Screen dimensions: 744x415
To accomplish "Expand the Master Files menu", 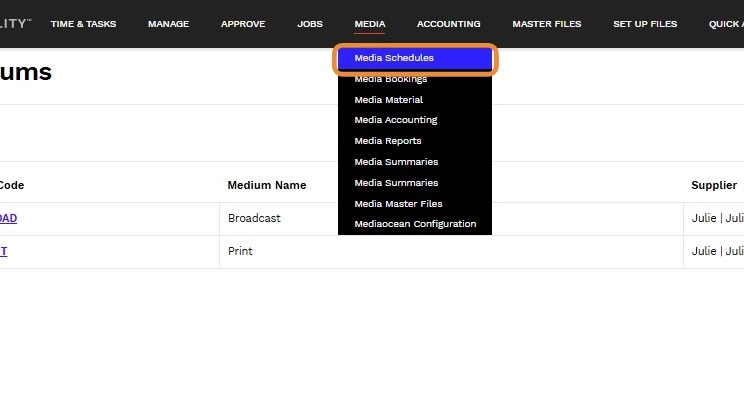I will coord(547,24).
